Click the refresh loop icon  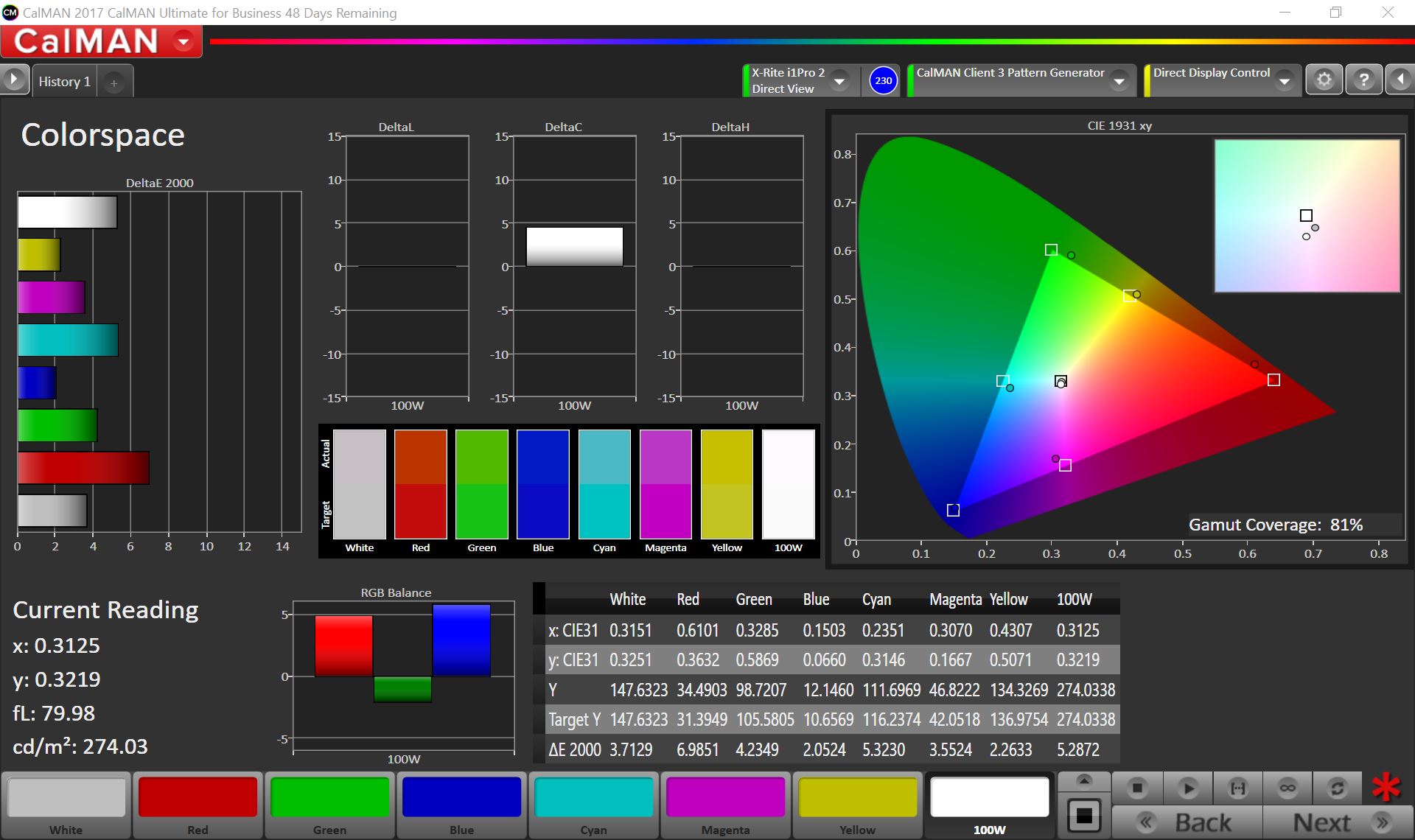pyautogui.click(x=1337, y=788)
